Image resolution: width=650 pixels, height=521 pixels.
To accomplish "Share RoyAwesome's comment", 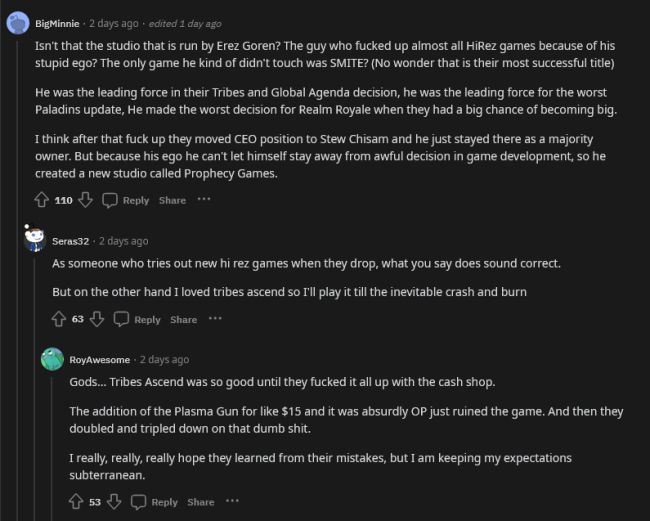I will pyautogui.click(x=201, y=502).
